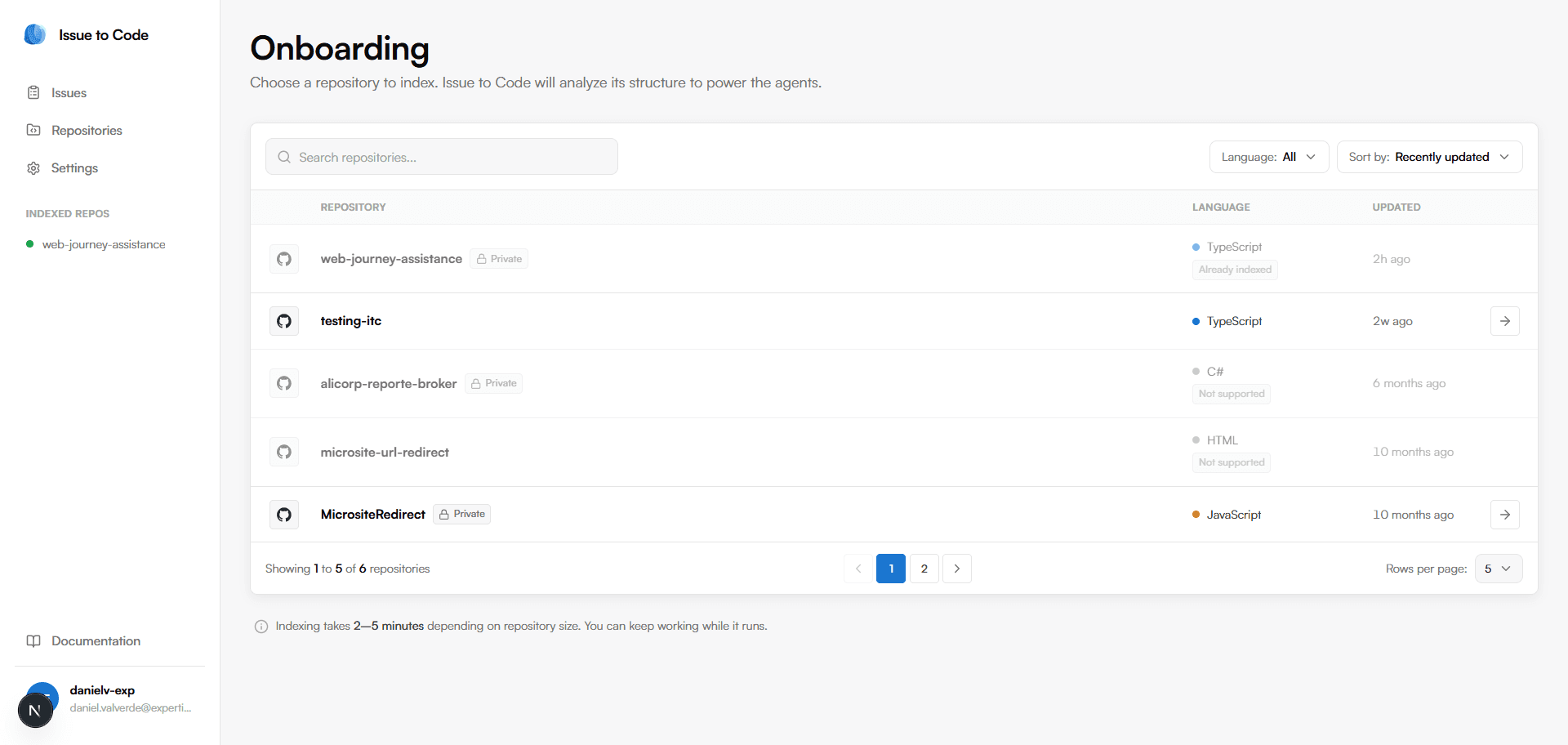Screen dimensions: 1568x745
Task: Click the round N badge button
Action: 35,710
